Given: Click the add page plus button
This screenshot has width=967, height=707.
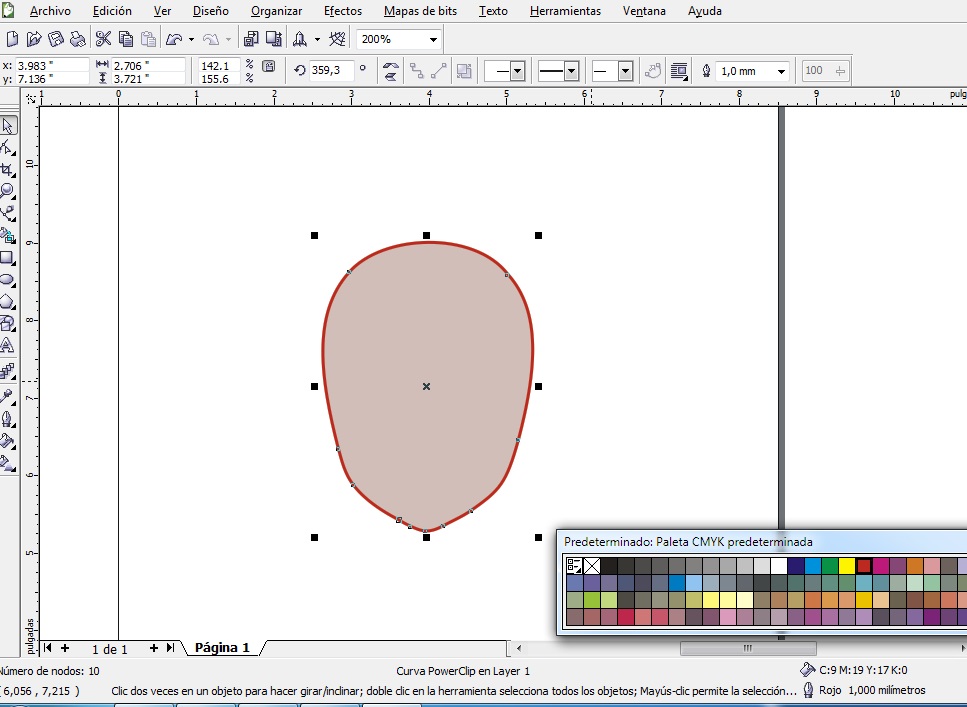Looking at the screenshot, I should tap(154, 648).
